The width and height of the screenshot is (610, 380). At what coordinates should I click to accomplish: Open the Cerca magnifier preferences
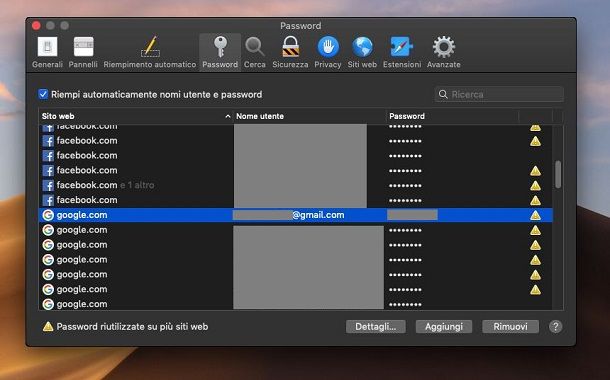[x=254, y=53]
